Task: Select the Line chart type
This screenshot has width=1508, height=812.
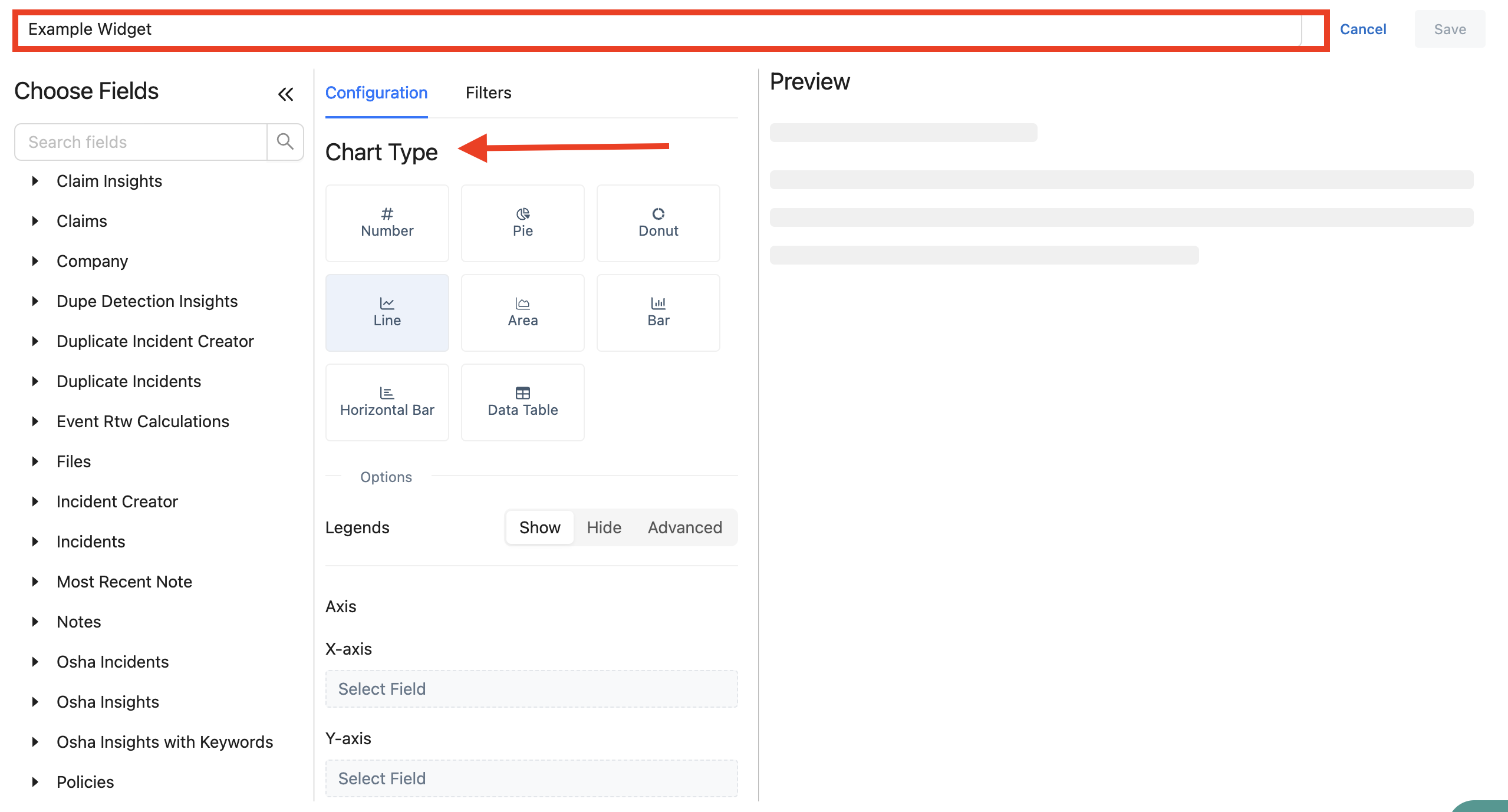Action: pos(387,313)
